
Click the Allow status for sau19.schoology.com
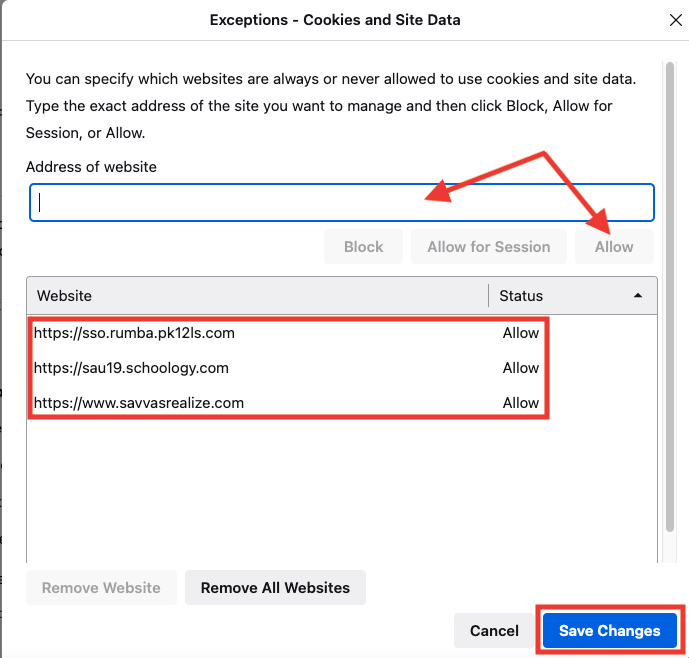(x=521, y=368)
